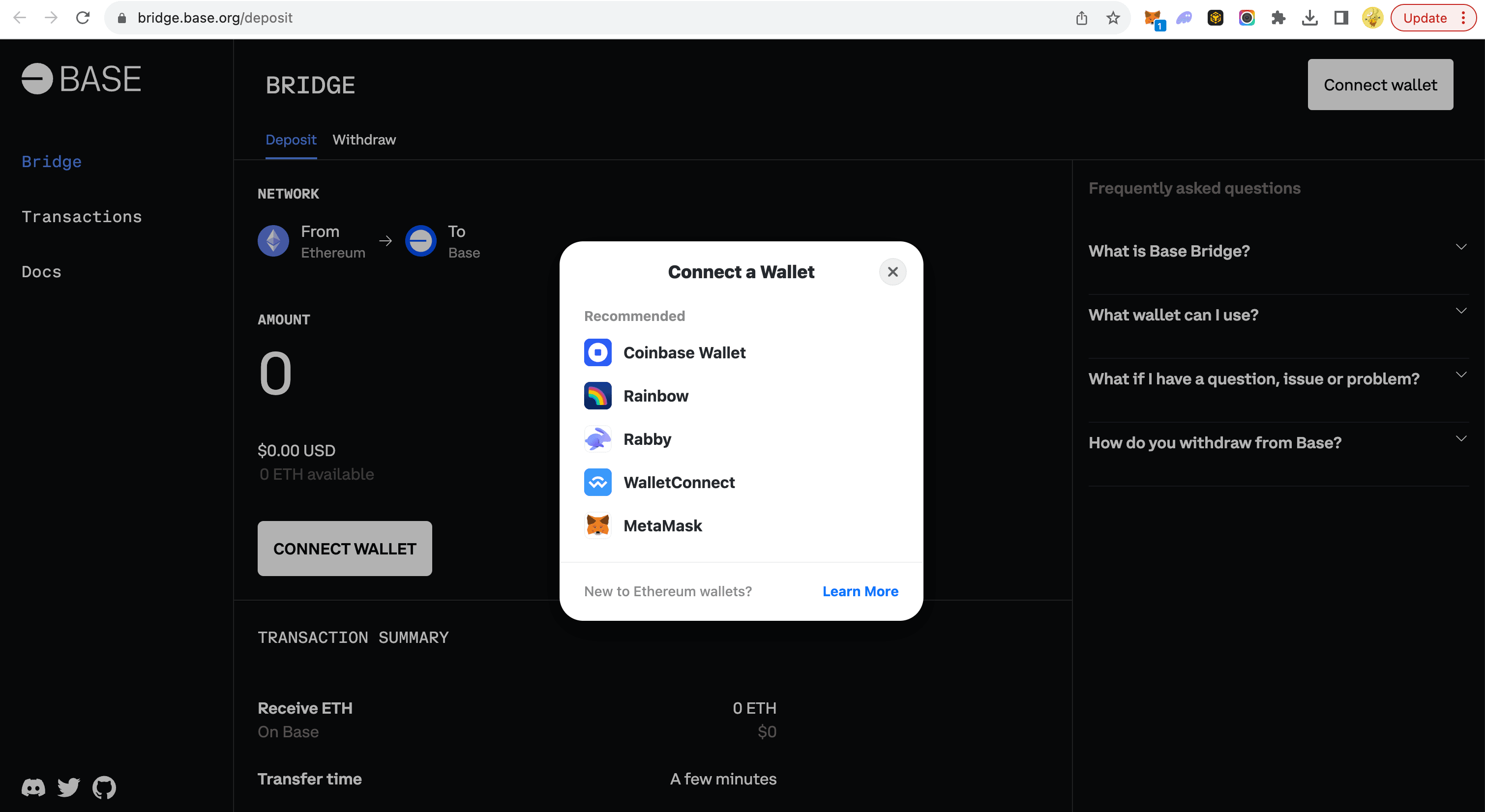This screenshot has height=812, width=1485.
Task: Click the BASE logo icon
Action: coord(35,79)
